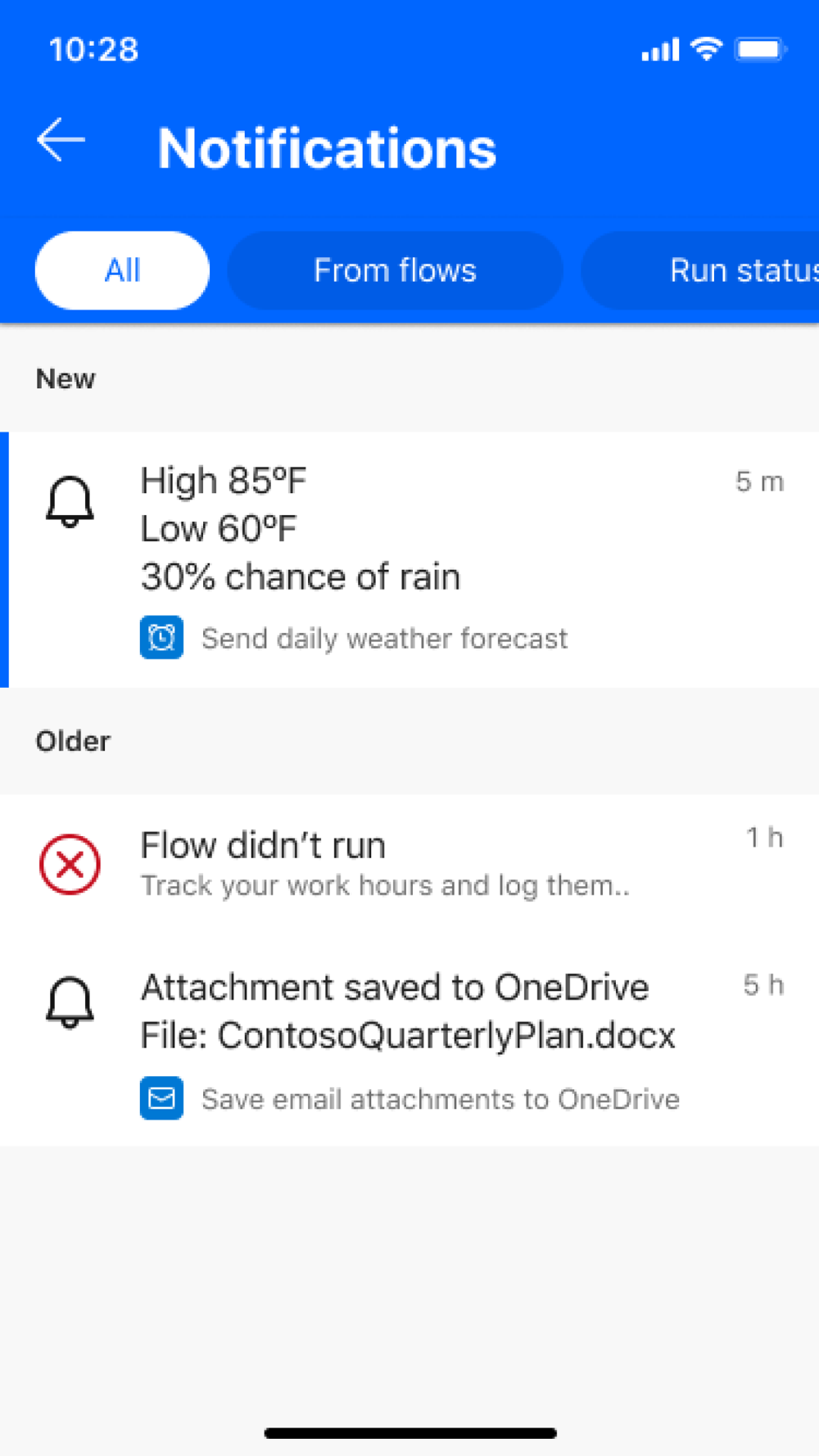This screenshot has height=1456, width=819.
Task: Open the Run status tab
Action: click(x=700, y=270)
